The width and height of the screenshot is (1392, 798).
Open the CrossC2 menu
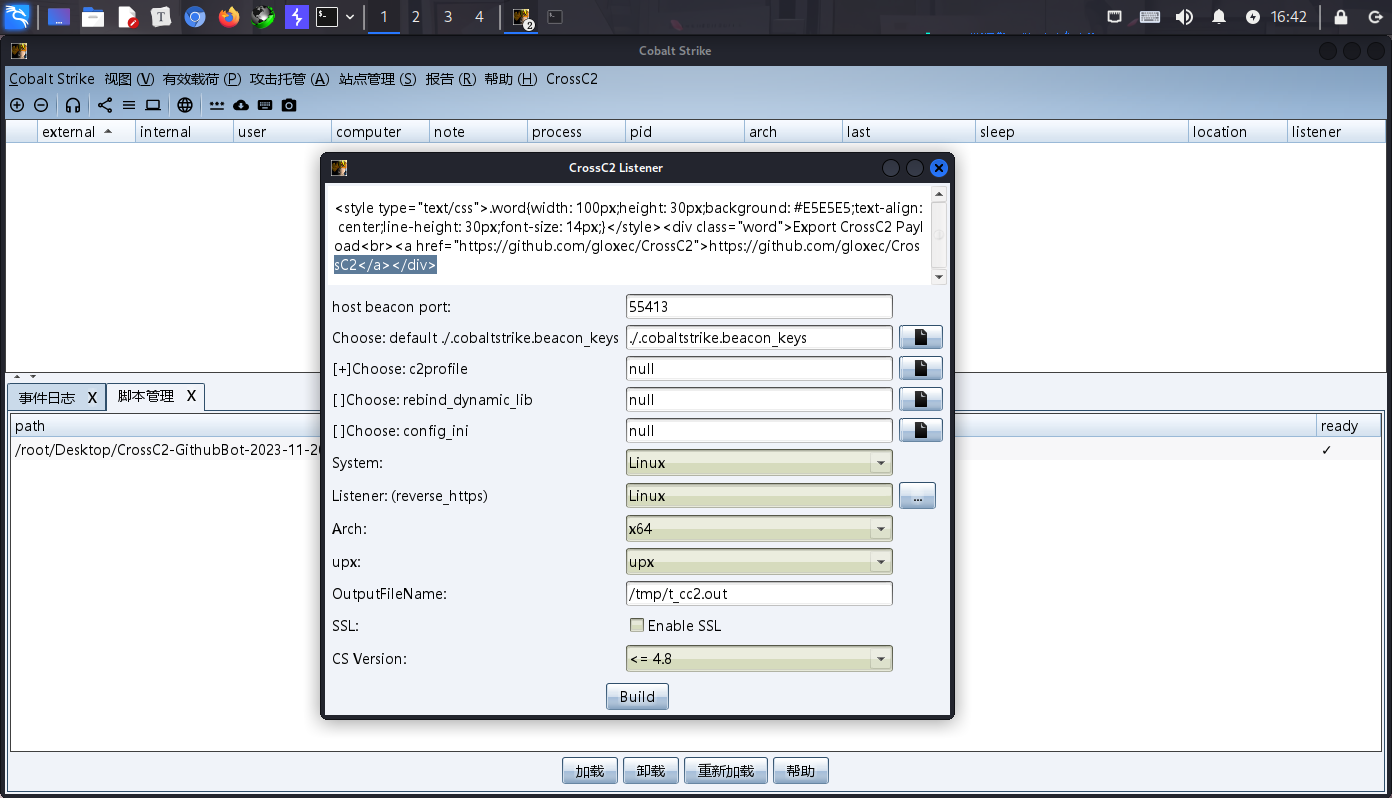click(x=572, y=79)
